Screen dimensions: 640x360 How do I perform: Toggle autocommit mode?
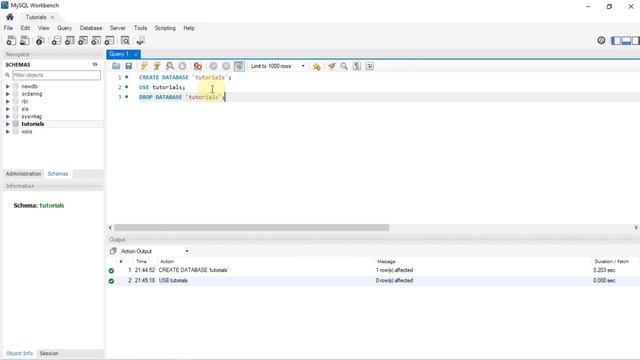(239, 66)
